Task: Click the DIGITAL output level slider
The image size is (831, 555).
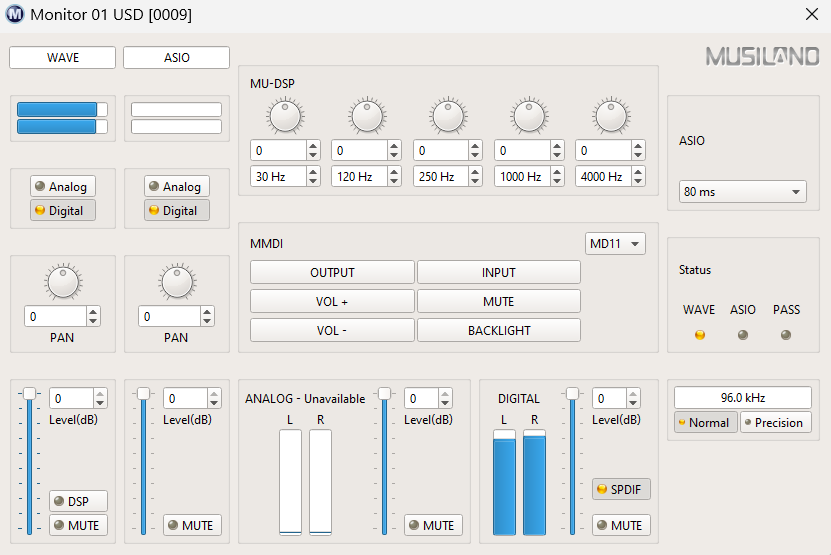Action: click(x=572, y=460)
